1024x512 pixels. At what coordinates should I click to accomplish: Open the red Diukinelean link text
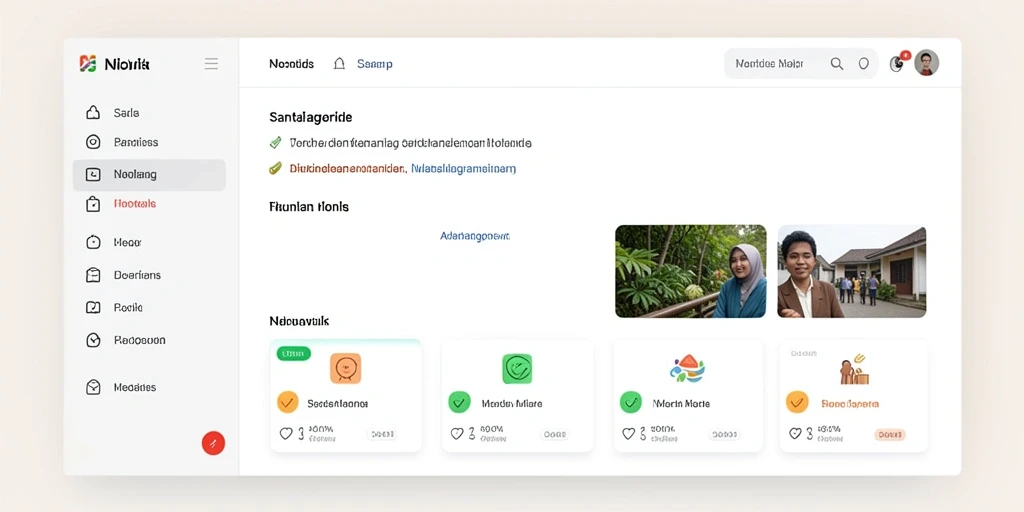[347, 168]
